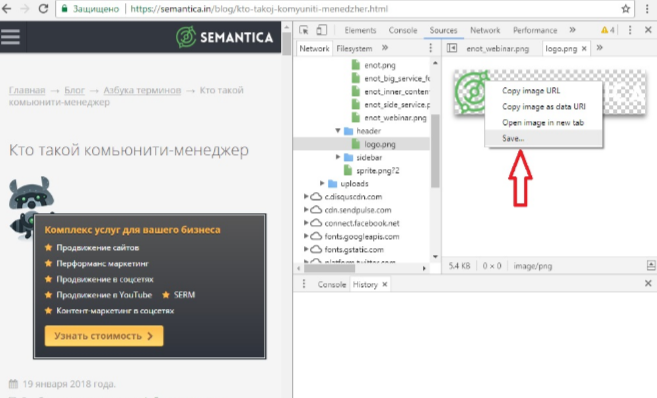Close the History drawer tab
This screenshot has height=398, width=657.
(x=384, y=284)
